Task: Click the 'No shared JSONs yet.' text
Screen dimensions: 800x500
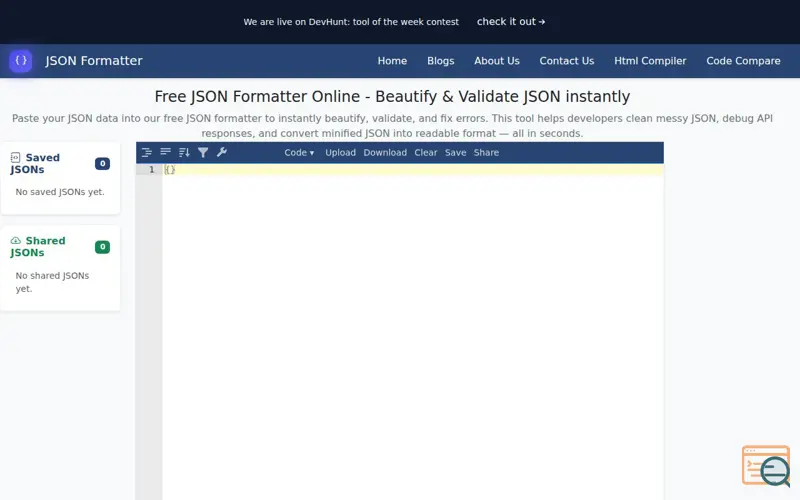Action: [x=52, y=282]
